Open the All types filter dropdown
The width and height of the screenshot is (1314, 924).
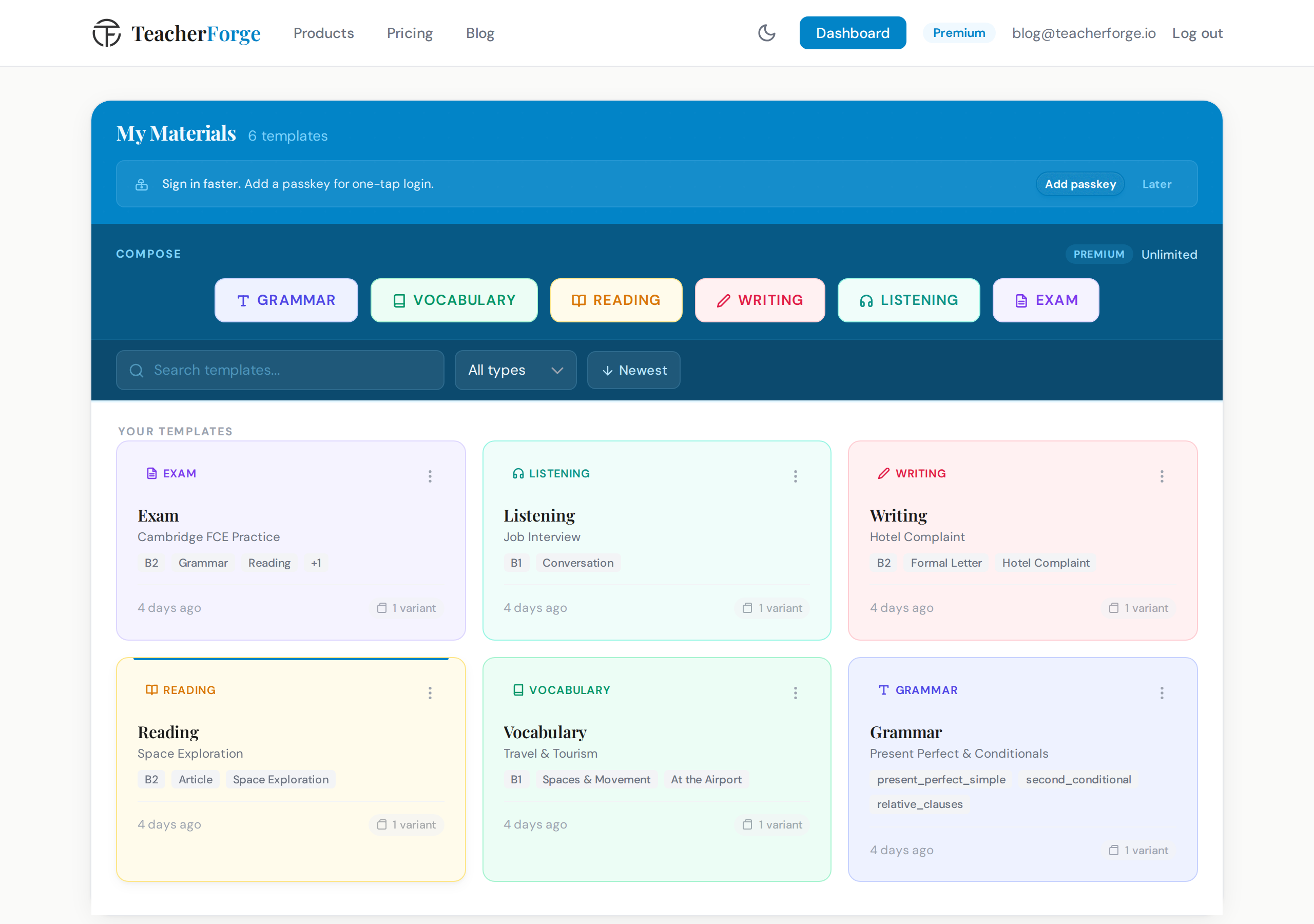[x=514, y=370]
